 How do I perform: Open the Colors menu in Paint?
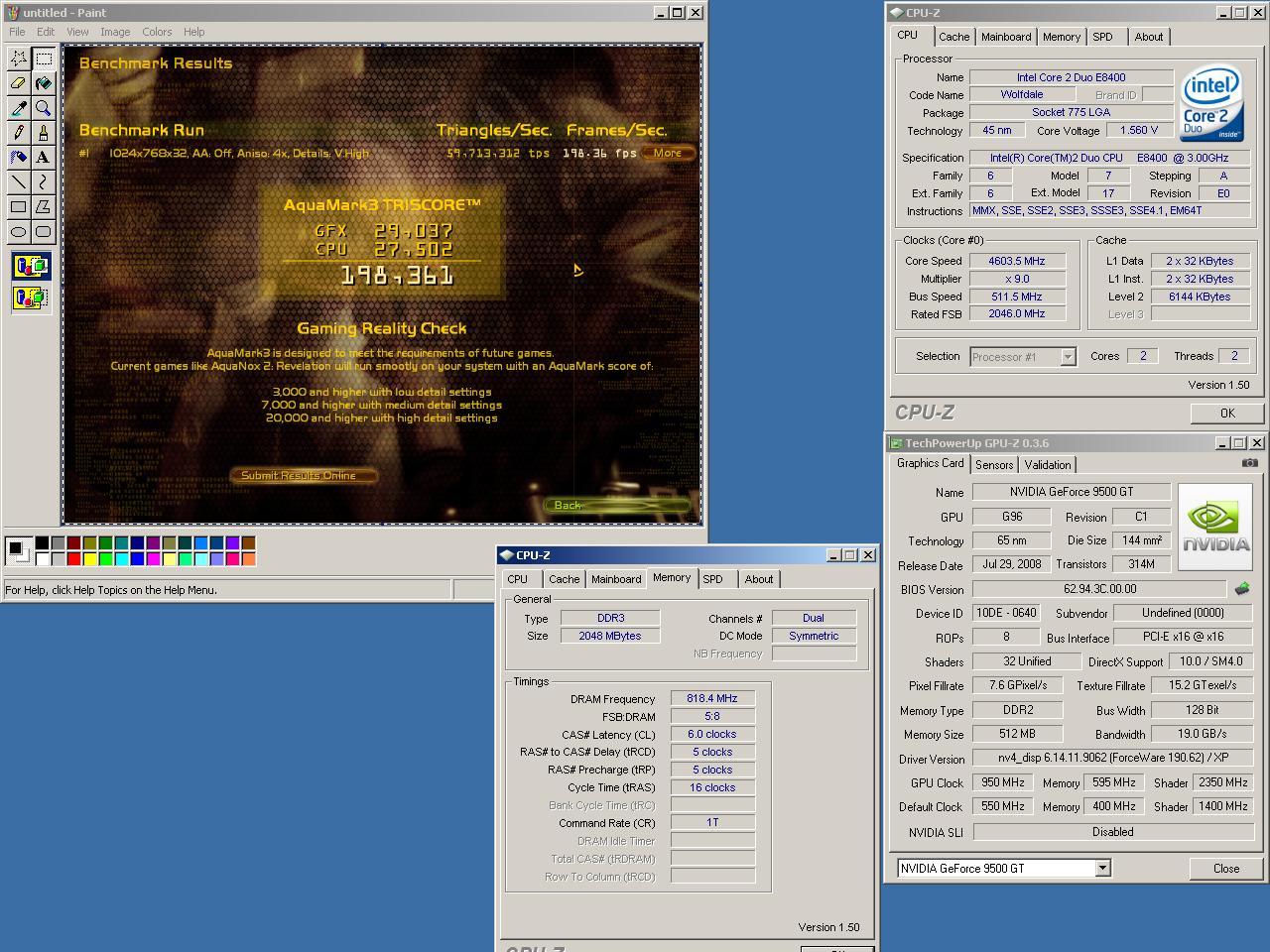click(157, 32)
